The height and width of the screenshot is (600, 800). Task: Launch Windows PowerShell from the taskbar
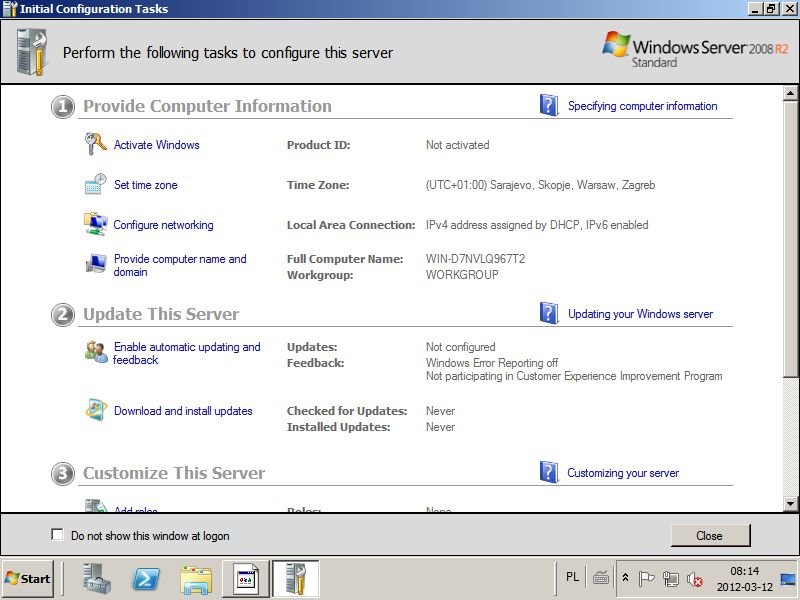pos(146,579)
